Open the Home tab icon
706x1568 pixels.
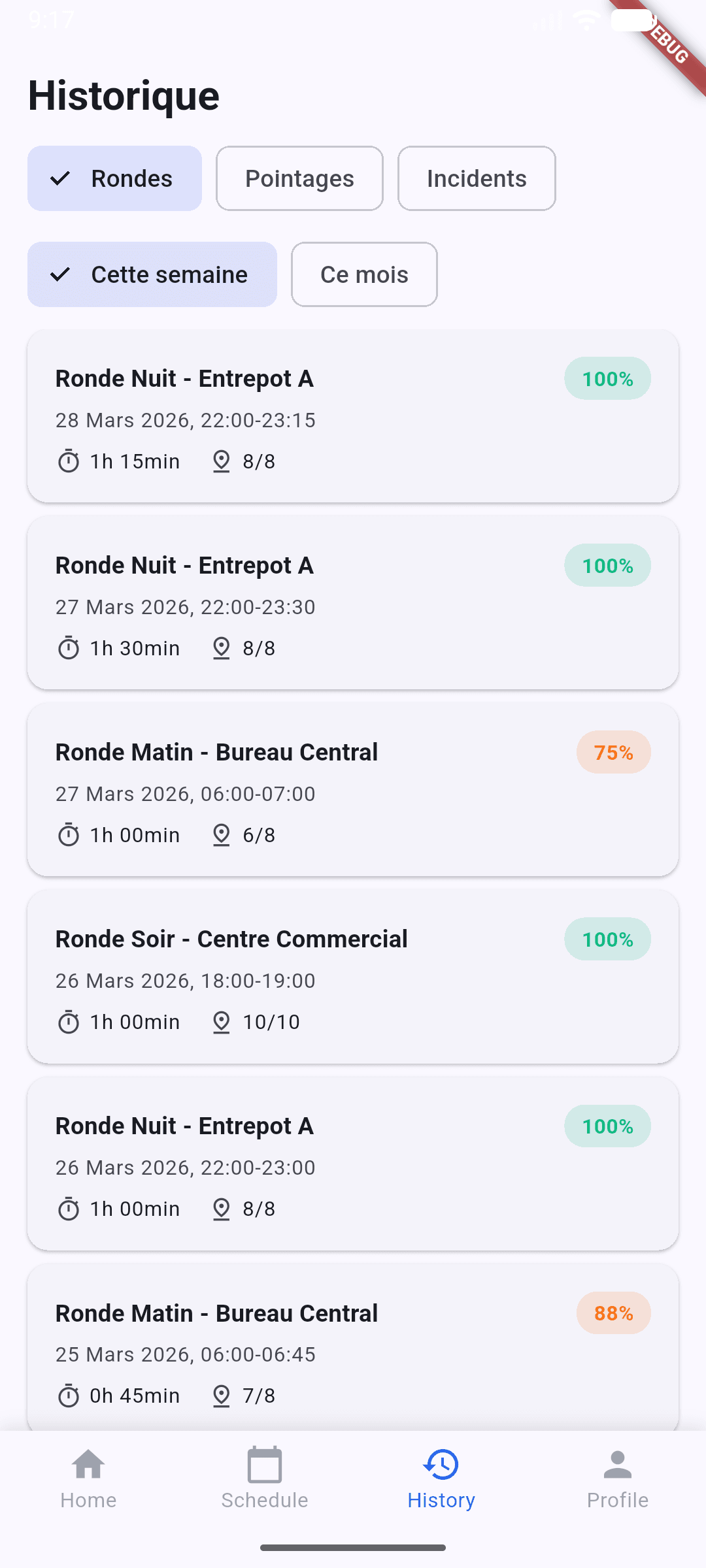click(88, 1464)
